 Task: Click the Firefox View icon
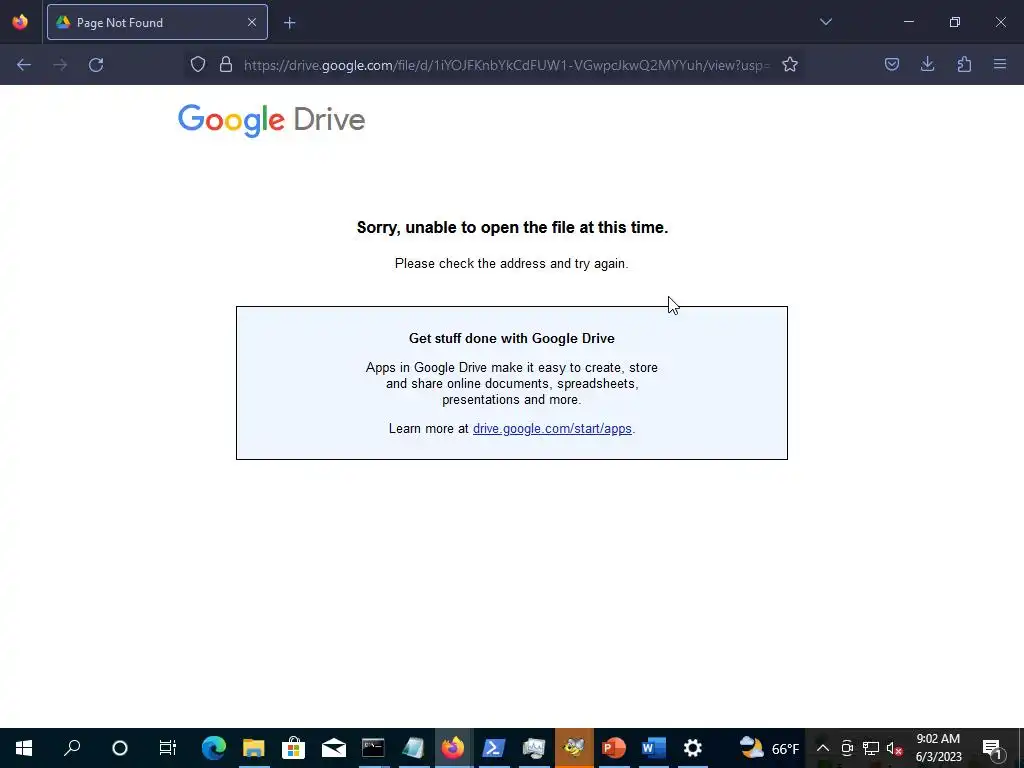point(20,22)
